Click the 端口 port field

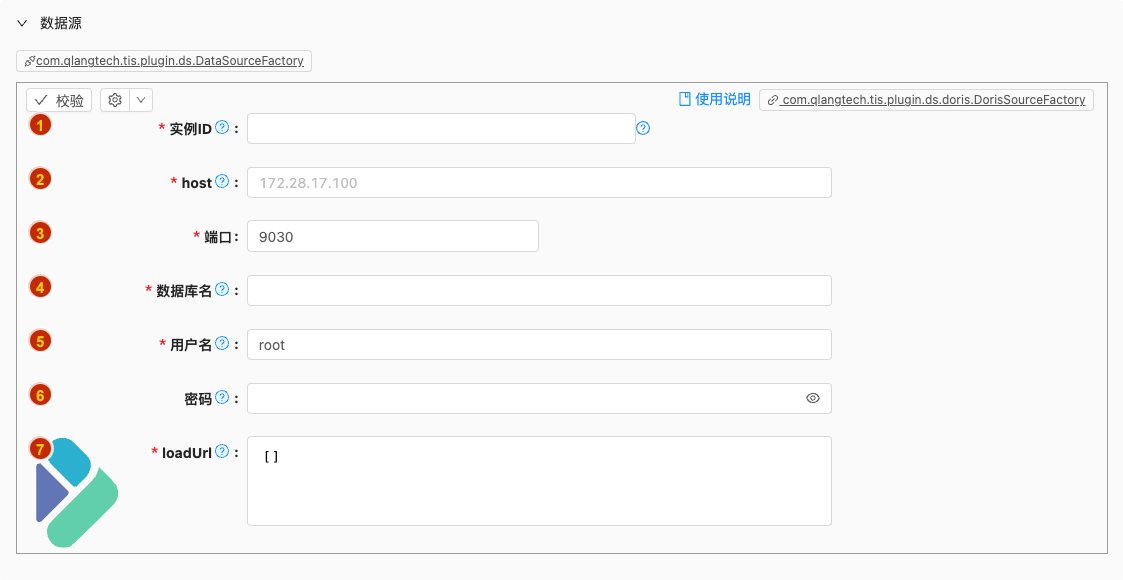click(x=392, y=236)
